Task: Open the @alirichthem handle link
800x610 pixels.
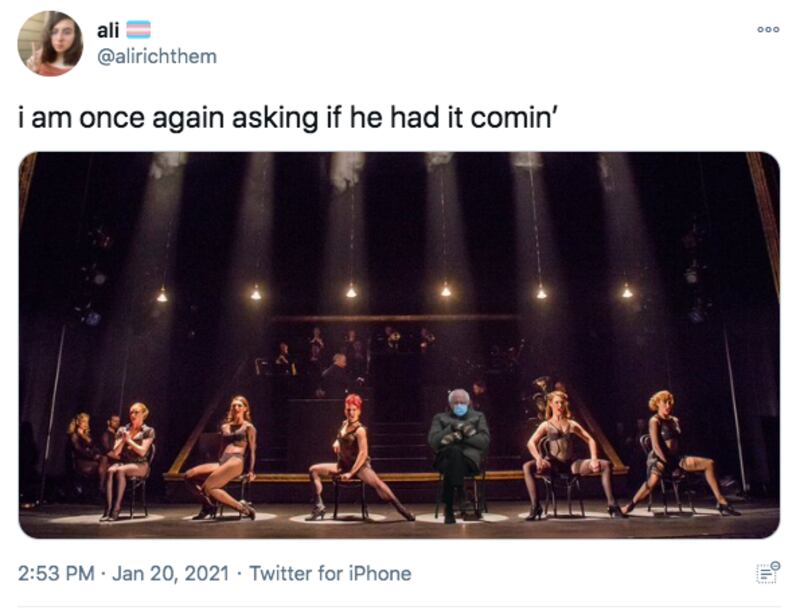Action: click(x=156, y=56)
